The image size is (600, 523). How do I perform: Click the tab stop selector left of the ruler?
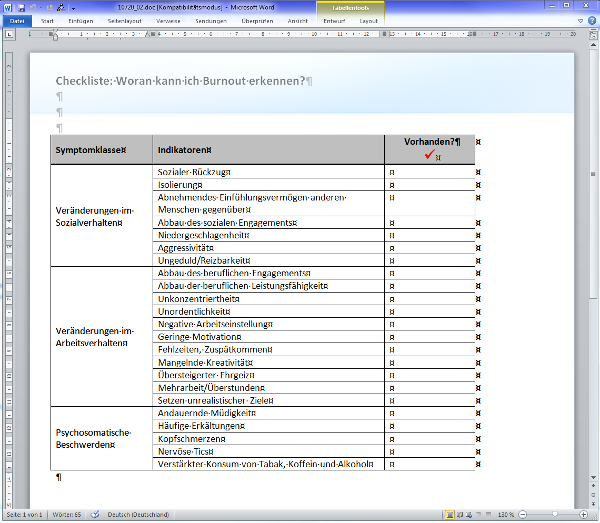point(8,35)
